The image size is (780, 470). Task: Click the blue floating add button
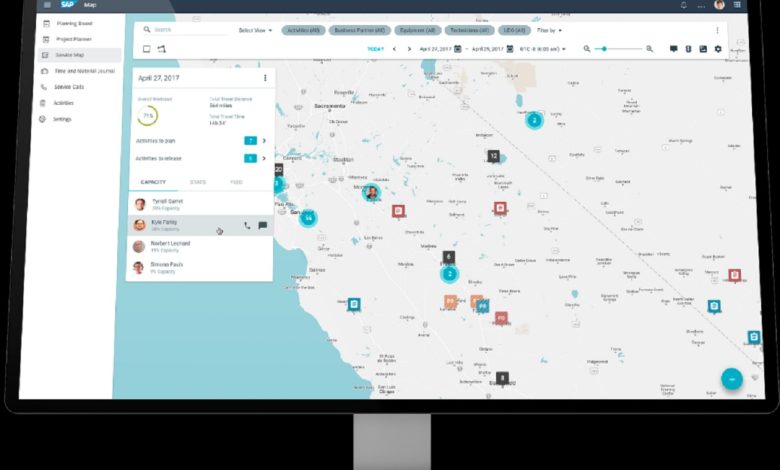pyautogui.click(x=731, y=379)
